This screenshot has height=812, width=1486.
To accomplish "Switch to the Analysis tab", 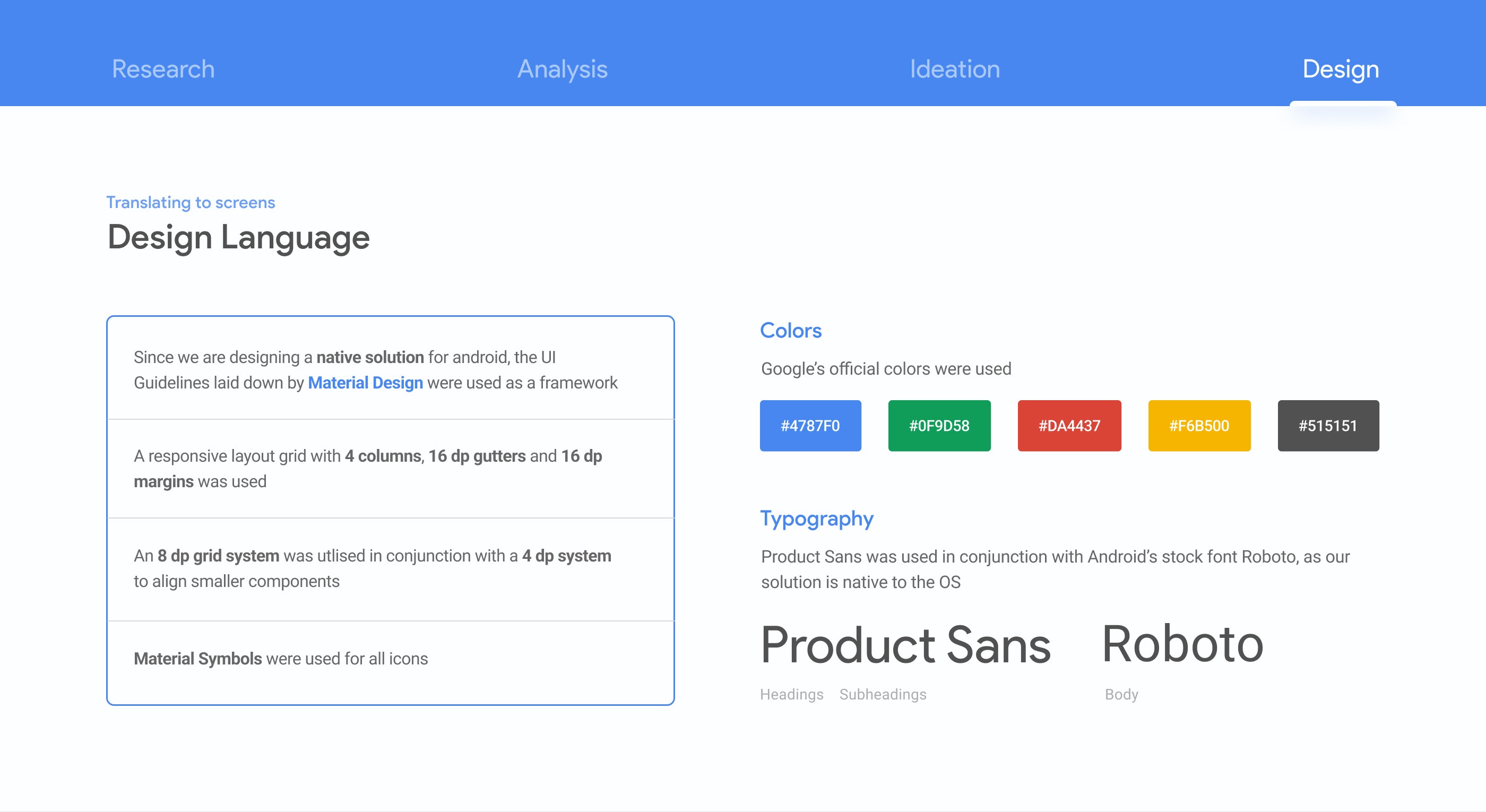I will [562, 69].
